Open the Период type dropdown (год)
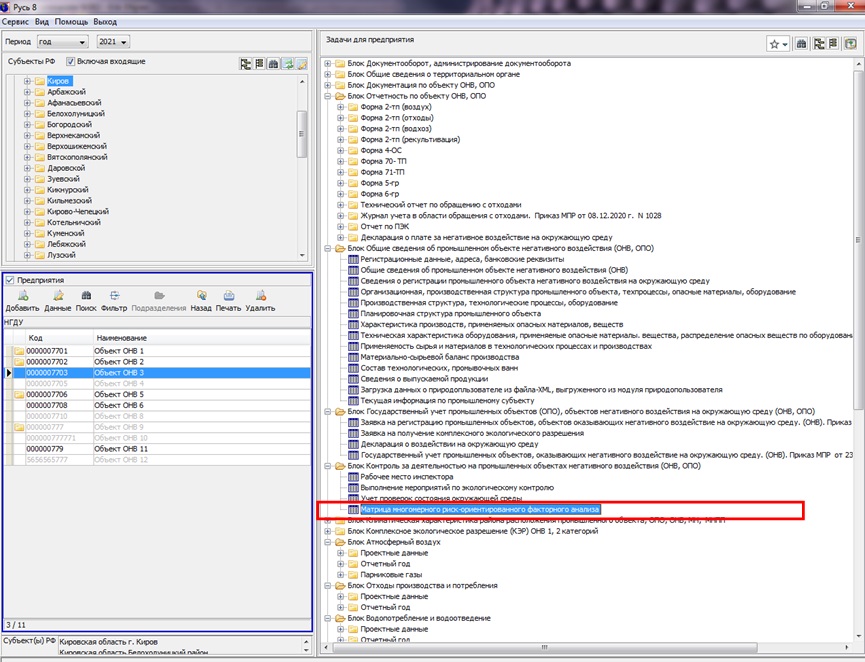The image size is (865, 662). [60, 42]
